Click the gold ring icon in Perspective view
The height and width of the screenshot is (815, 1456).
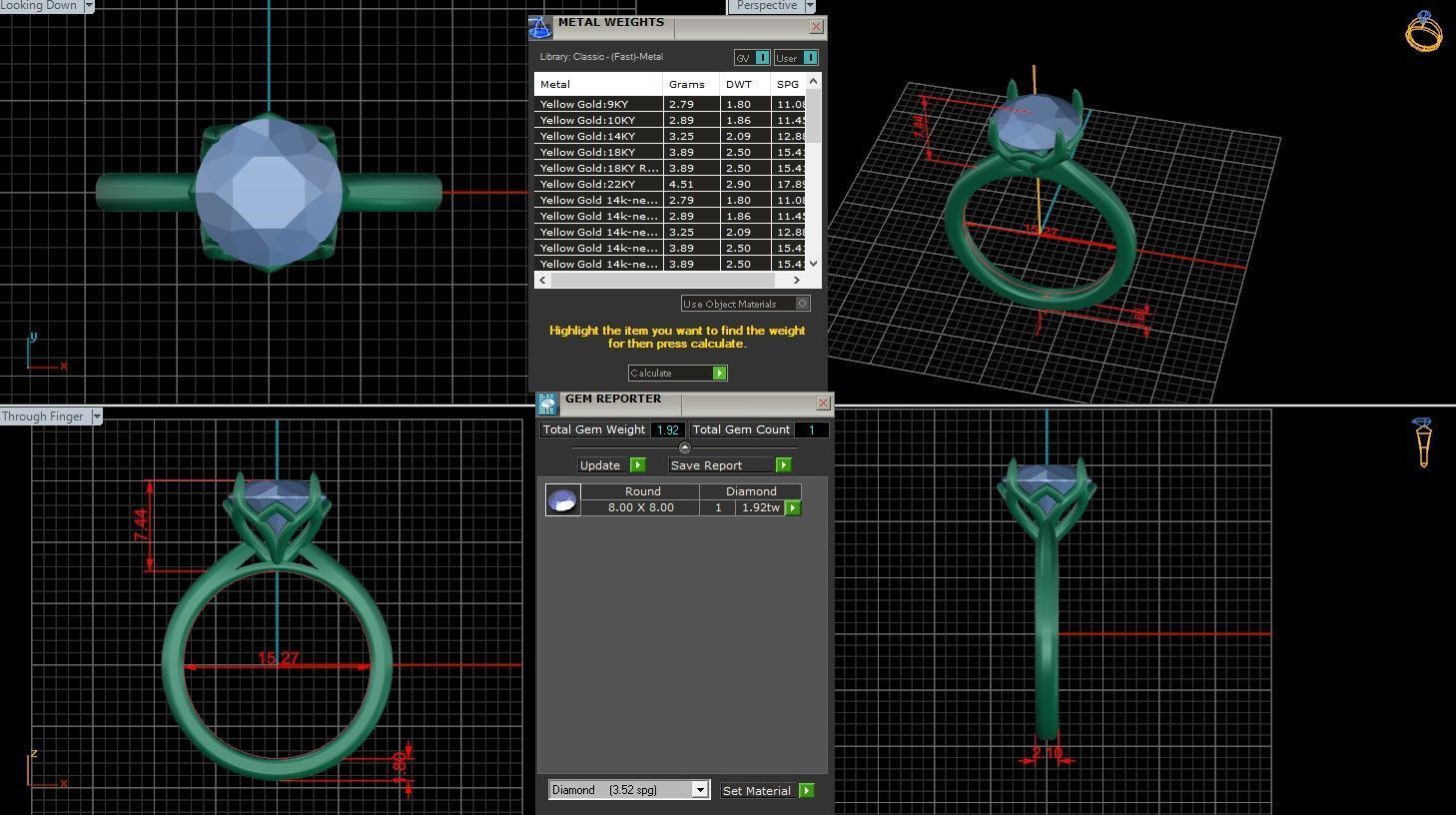pos(1423,31)
